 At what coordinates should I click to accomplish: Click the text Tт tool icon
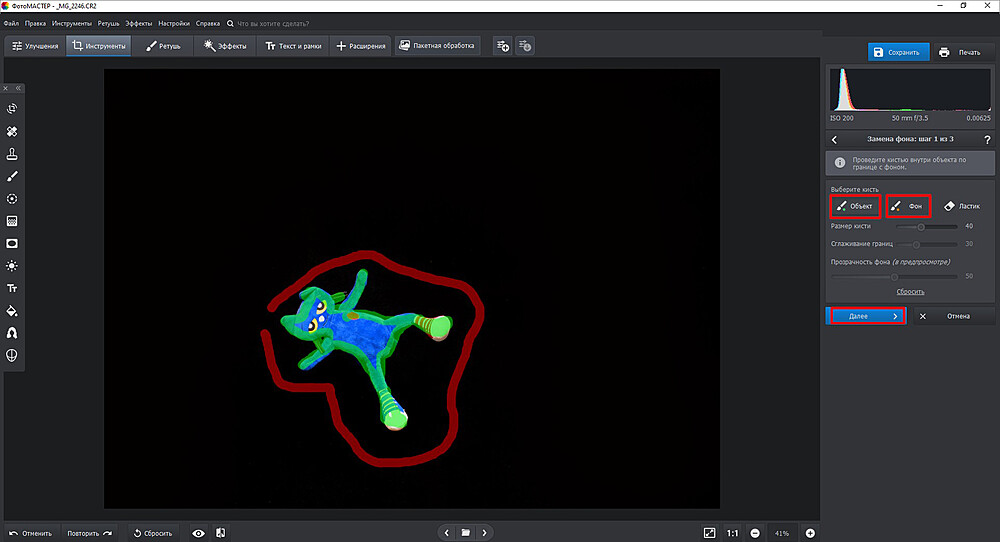(12, 288)
